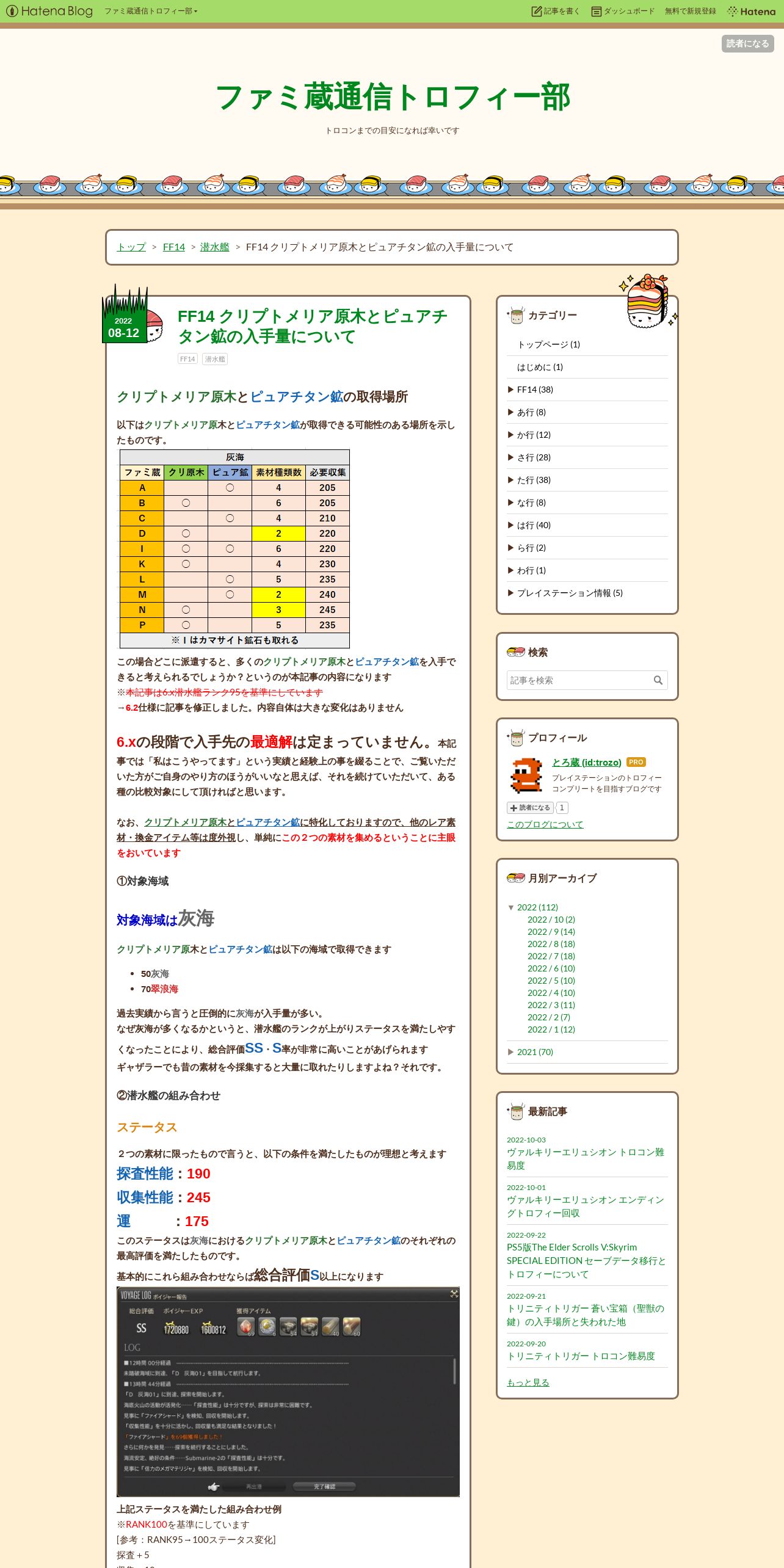Image resolution: width=784 pixels, height=1568 pixels.
Task: Open ダッシュボード link in top bar
Action: pos(622,11)
